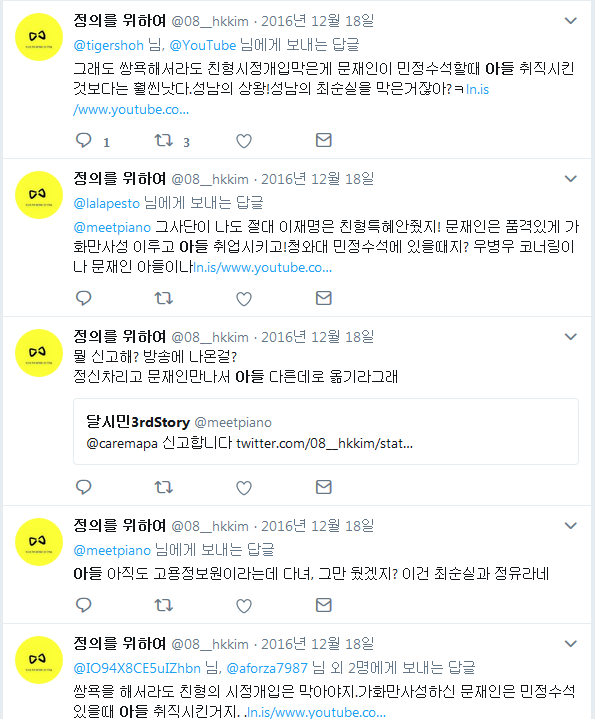This screenshot has width=595, height=719.
Task: Open @lalapesto profile link
Action: tap(106, 203)
